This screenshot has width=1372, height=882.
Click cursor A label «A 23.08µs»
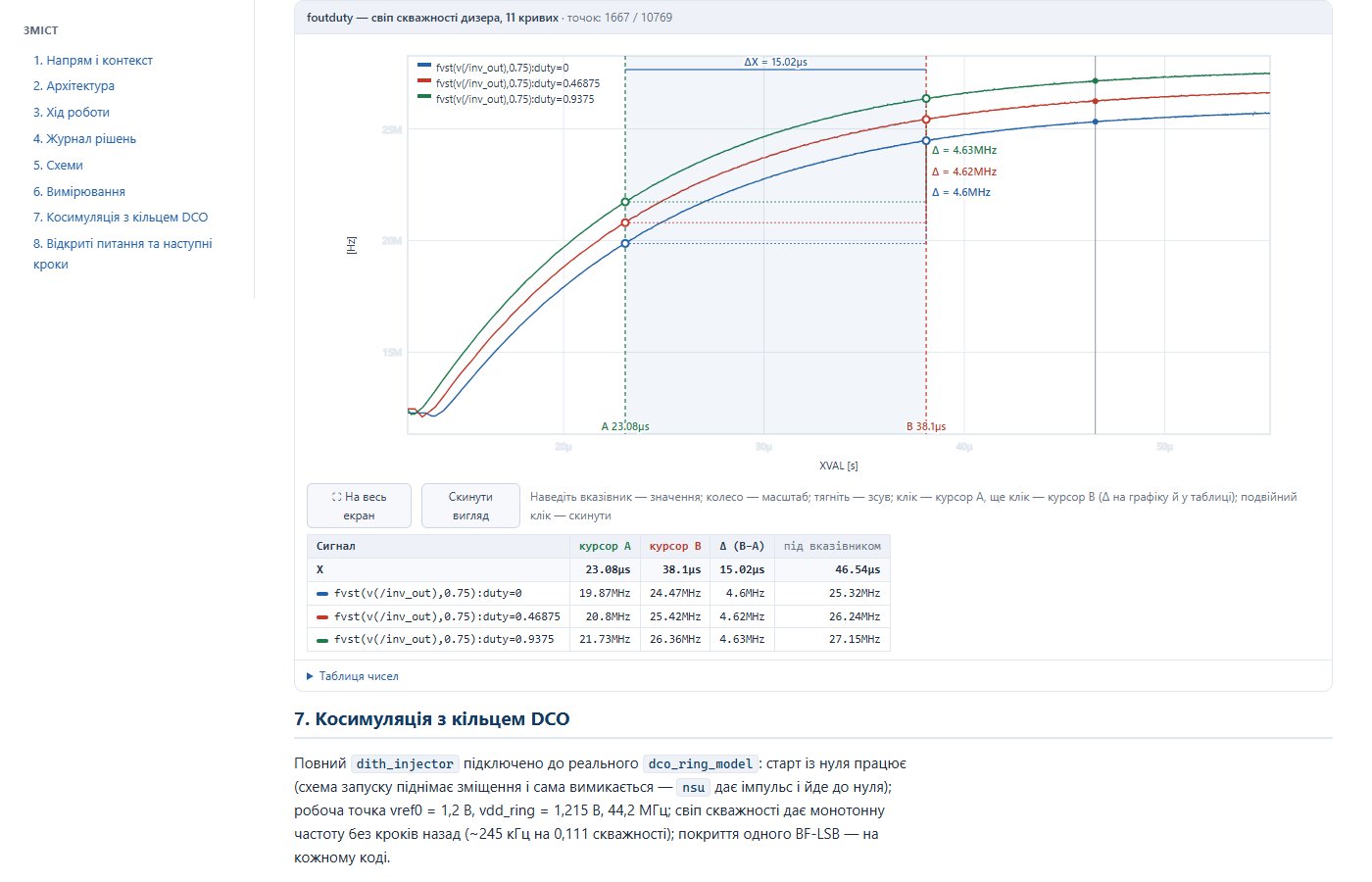625,426
